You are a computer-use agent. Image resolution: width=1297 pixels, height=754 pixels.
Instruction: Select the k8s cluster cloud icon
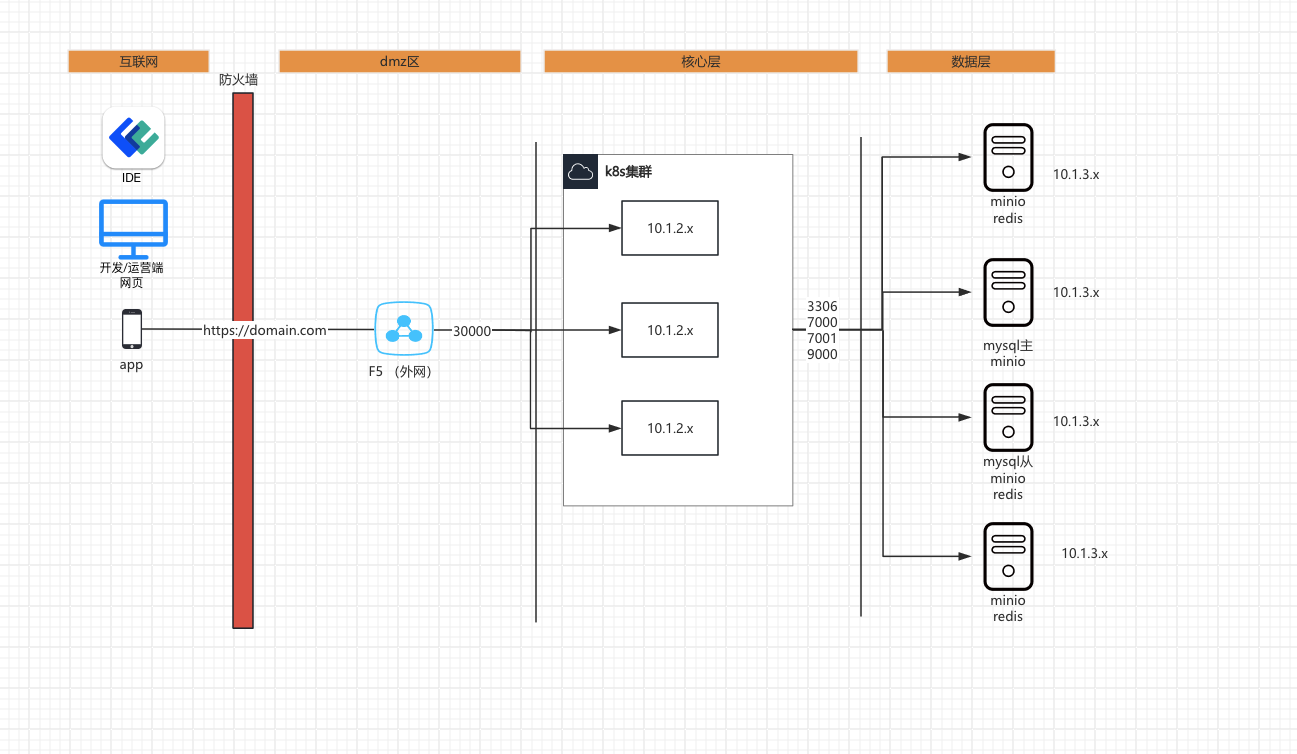tap(580, 172)
